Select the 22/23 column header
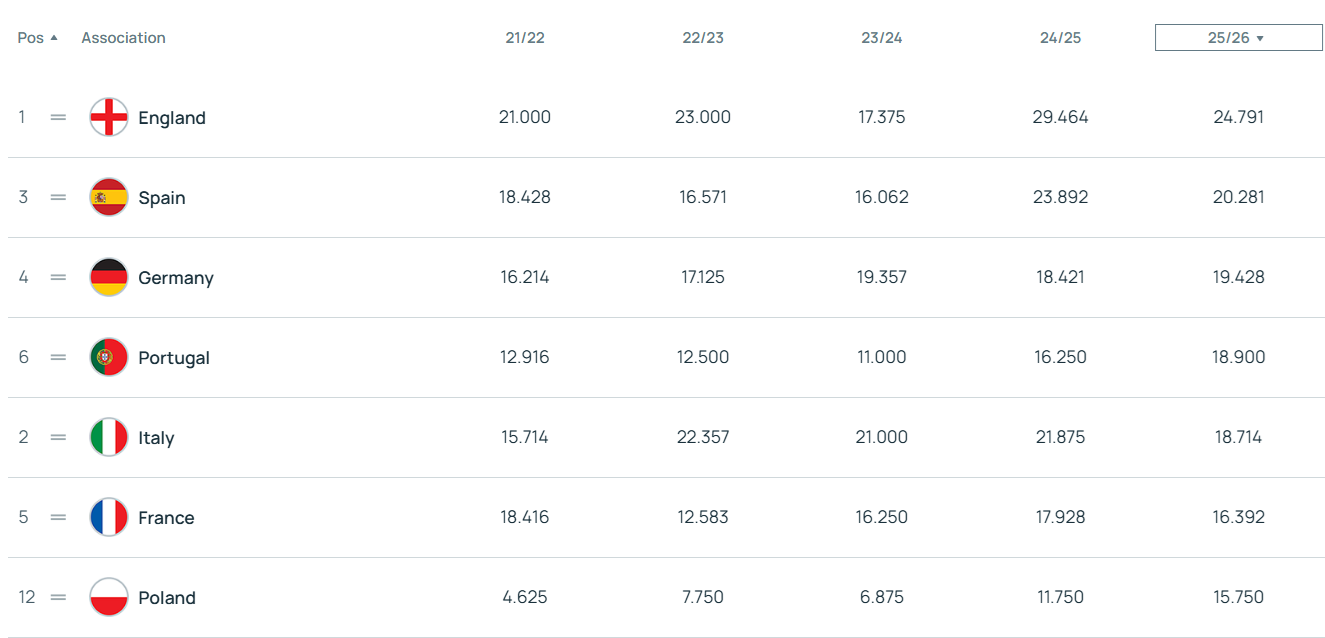 point(703,38)
